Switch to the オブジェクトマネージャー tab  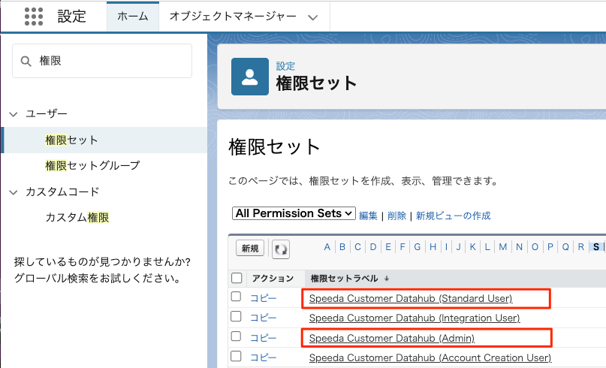233,16
